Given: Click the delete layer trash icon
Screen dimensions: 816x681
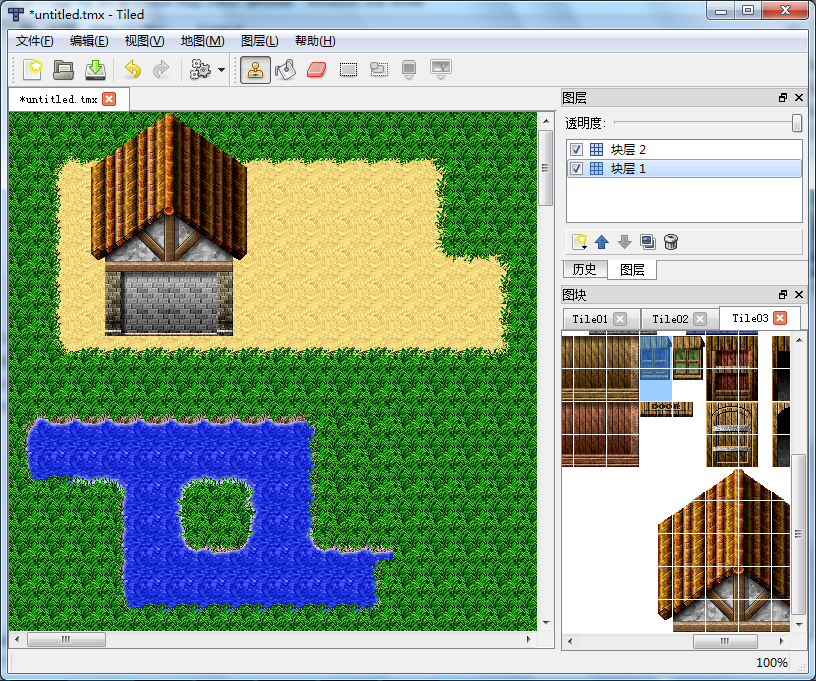Looking at the screenshot, I should [x=671, y=242].
